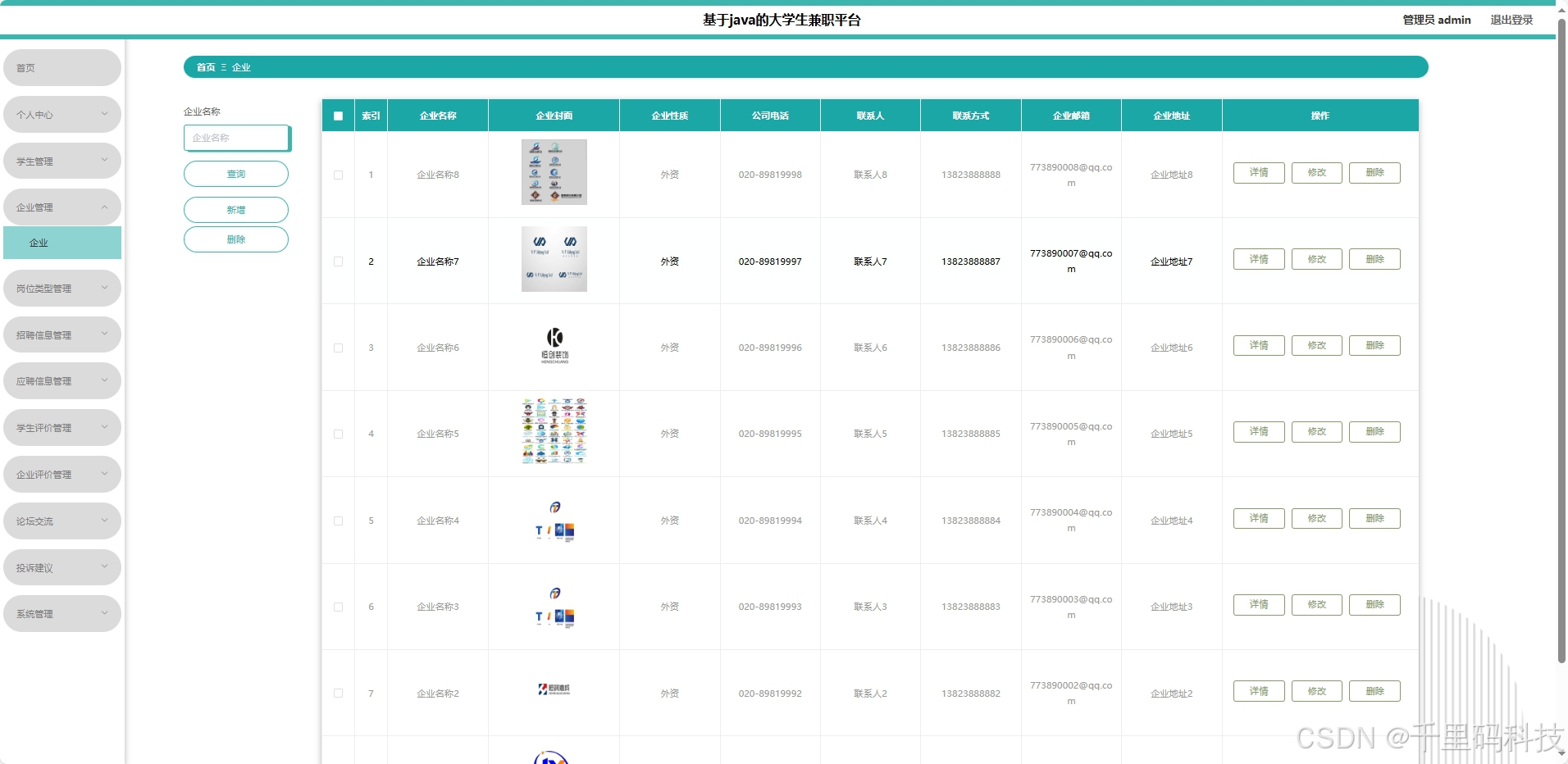
Task: Check the row checkbox for 企业名称4
Action: (338, 521)
